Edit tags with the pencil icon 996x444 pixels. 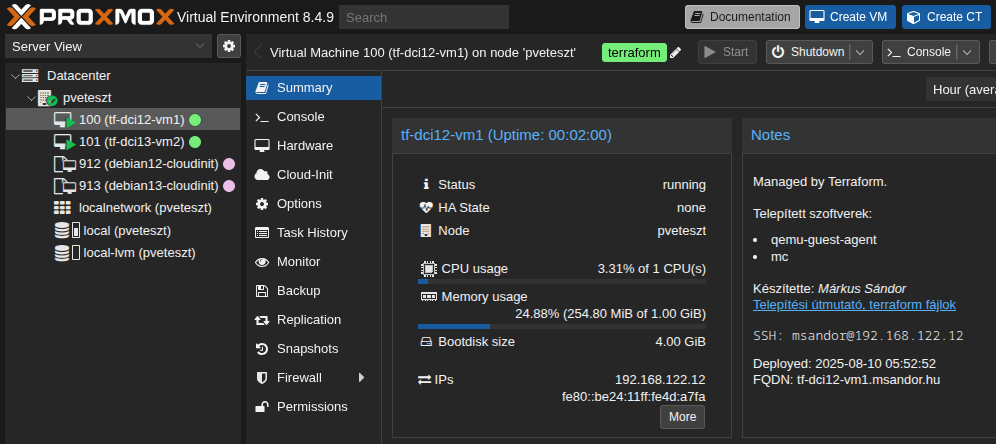[676, 53]
